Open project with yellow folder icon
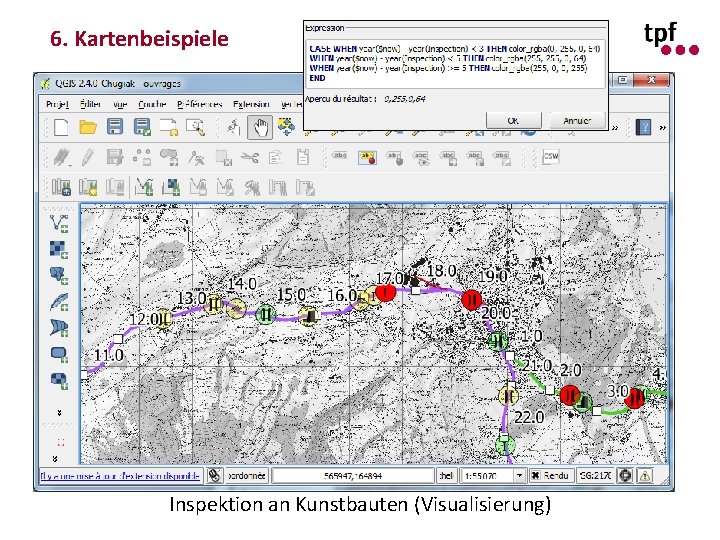The image size is (720, 540). pyautogui.click(x=88, y=127)
